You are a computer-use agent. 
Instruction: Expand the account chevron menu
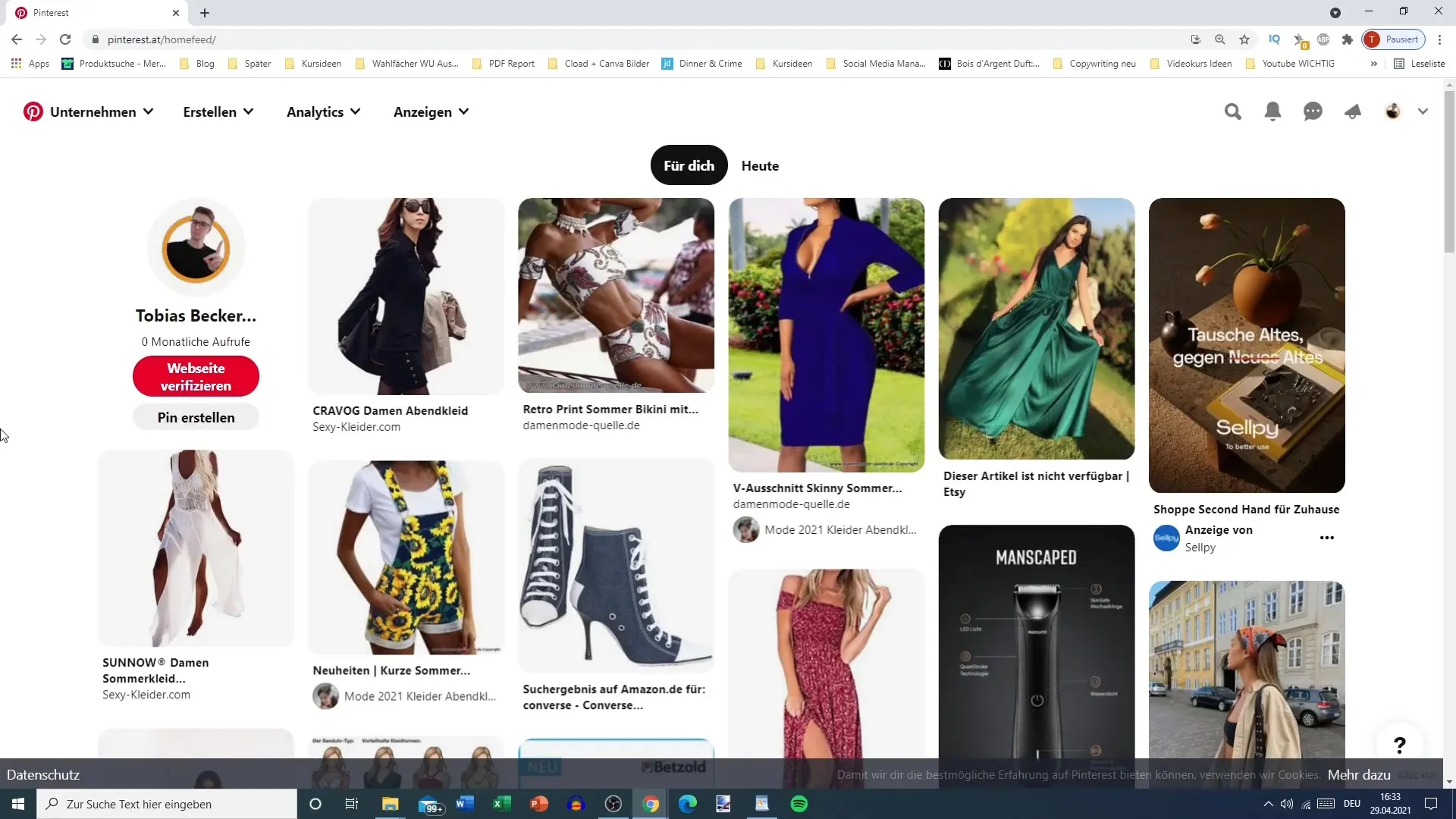click(x=1423, y=111)
